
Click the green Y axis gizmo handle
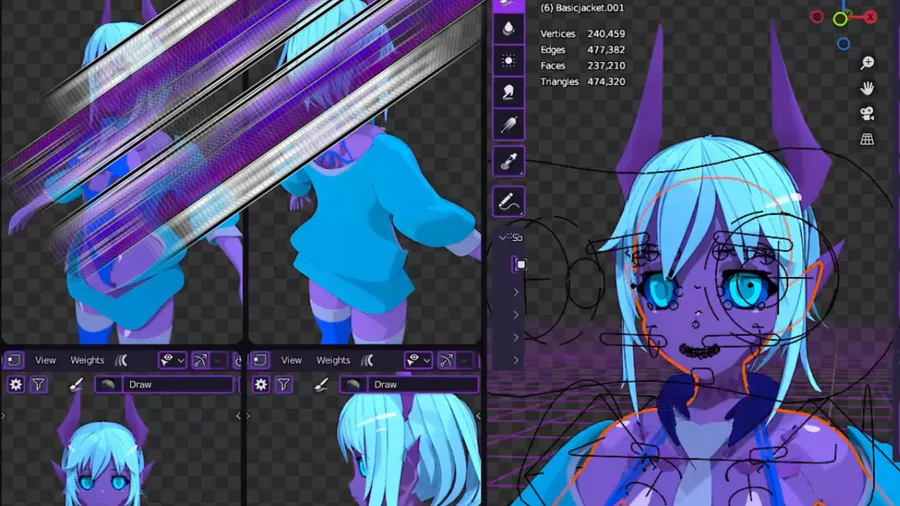click(x=840, y=19)
